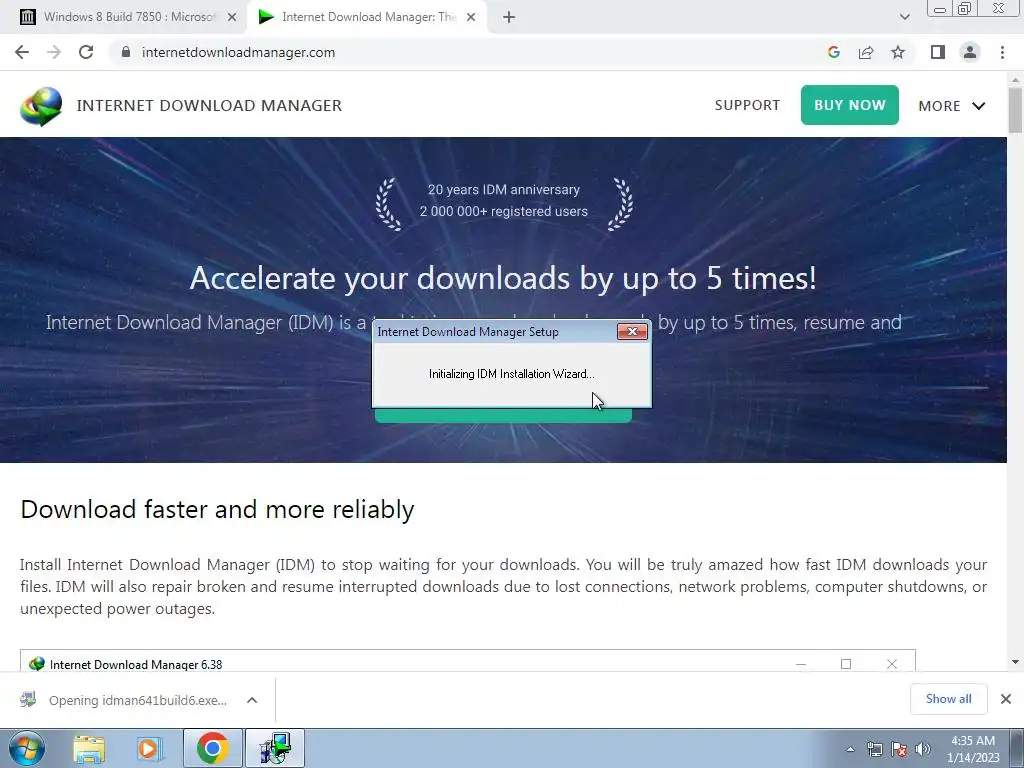
Task: Open the Windows Start menu
Action: (26, 748)
